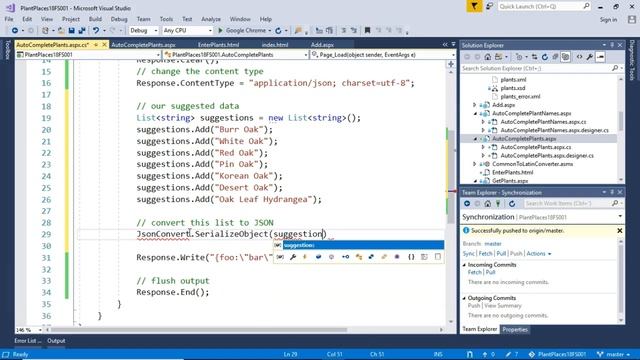
Task: Collapse the Outgoing Commits section
Action: 464,298
